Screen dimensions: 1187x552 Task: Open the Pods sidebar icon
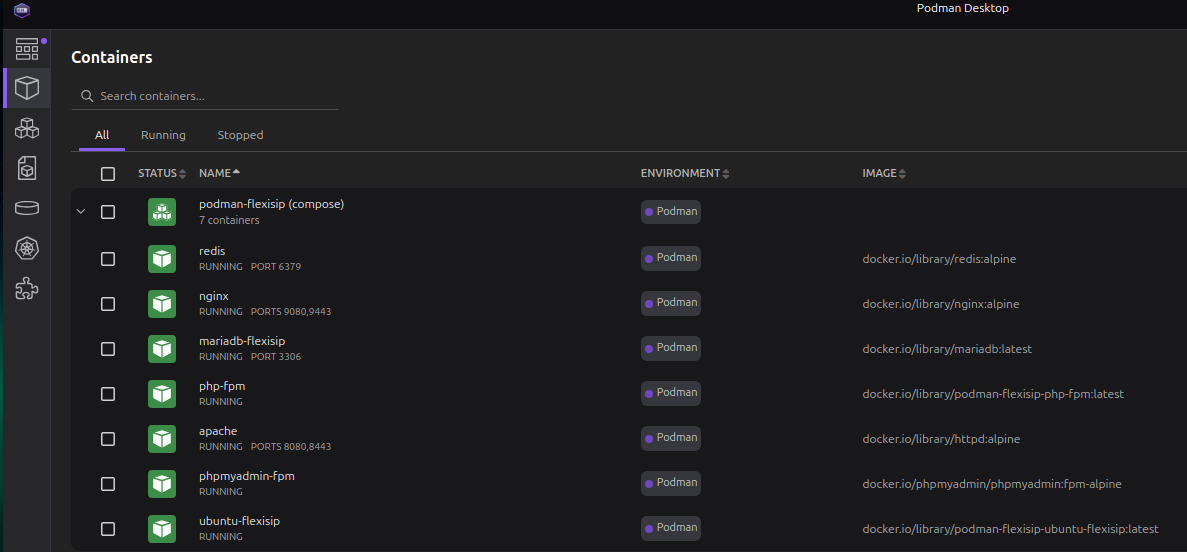point(26,128)
